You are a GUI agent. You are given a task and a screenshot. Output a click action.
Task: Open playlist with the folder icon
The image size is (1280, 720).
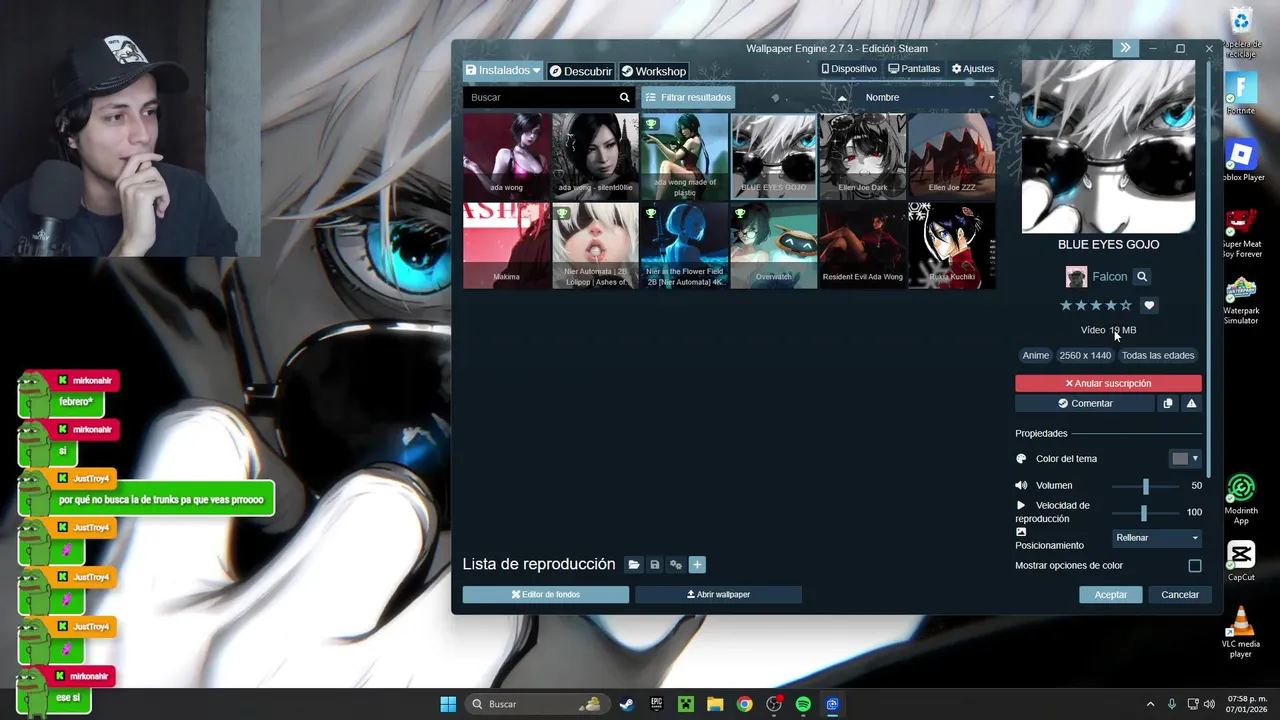tap(634, 565)
